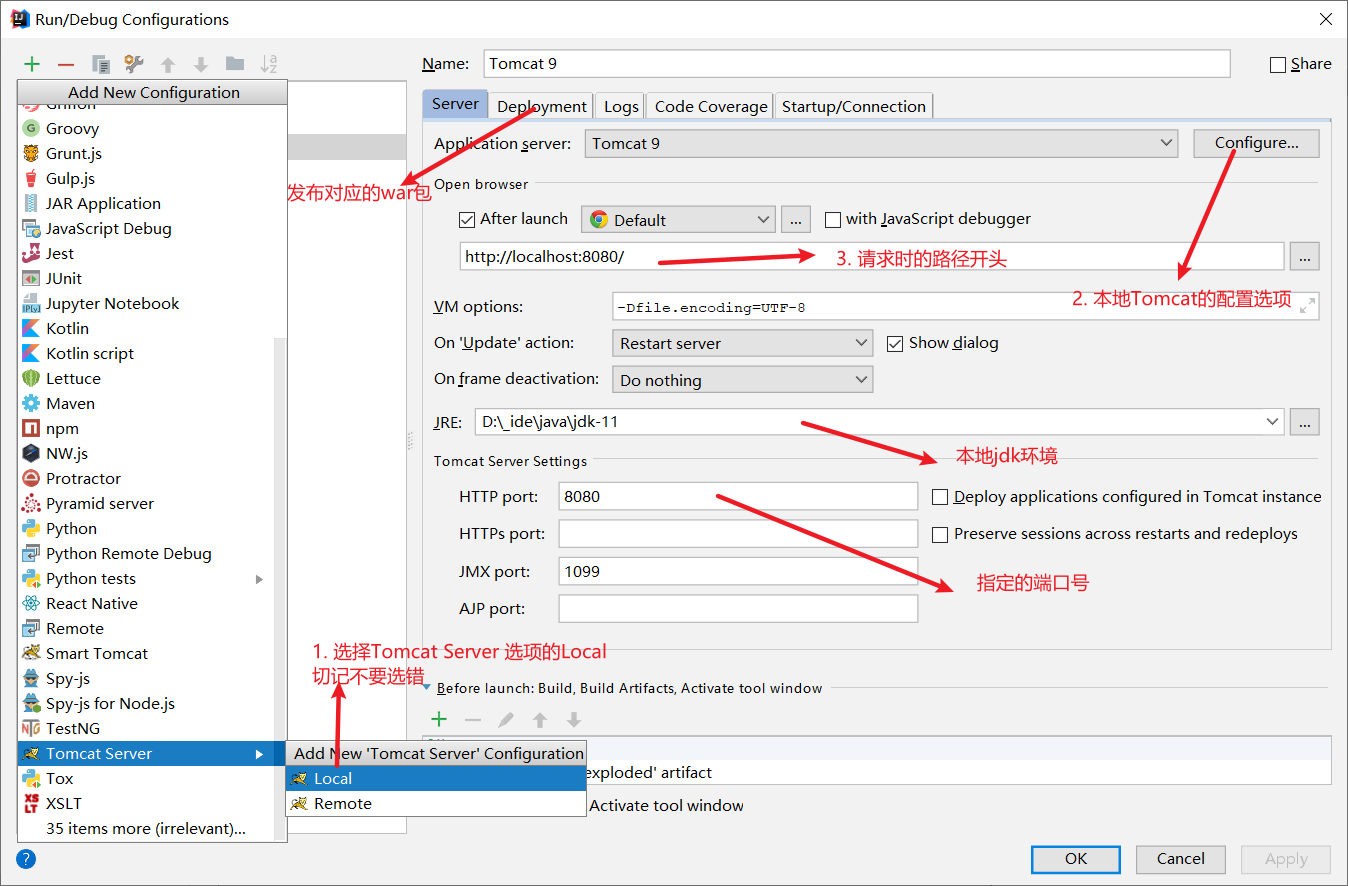Viewport: 1348px width, 886px height.
Task: Switch to the Code Coverage tab
Action: point(711,106)
